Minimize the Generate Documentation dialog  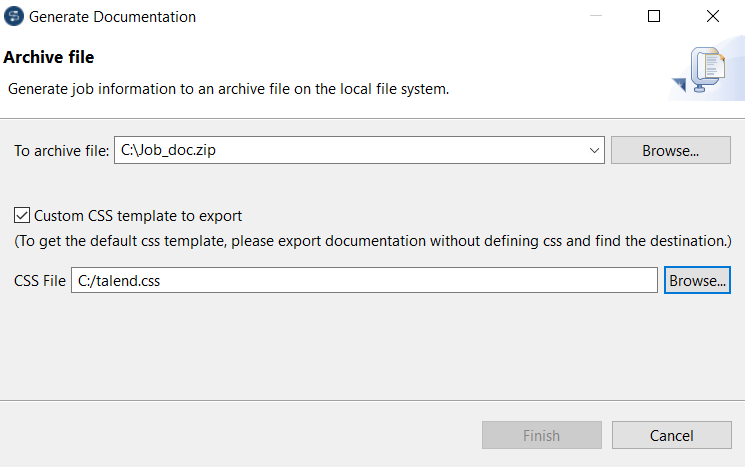coord(595,17)
